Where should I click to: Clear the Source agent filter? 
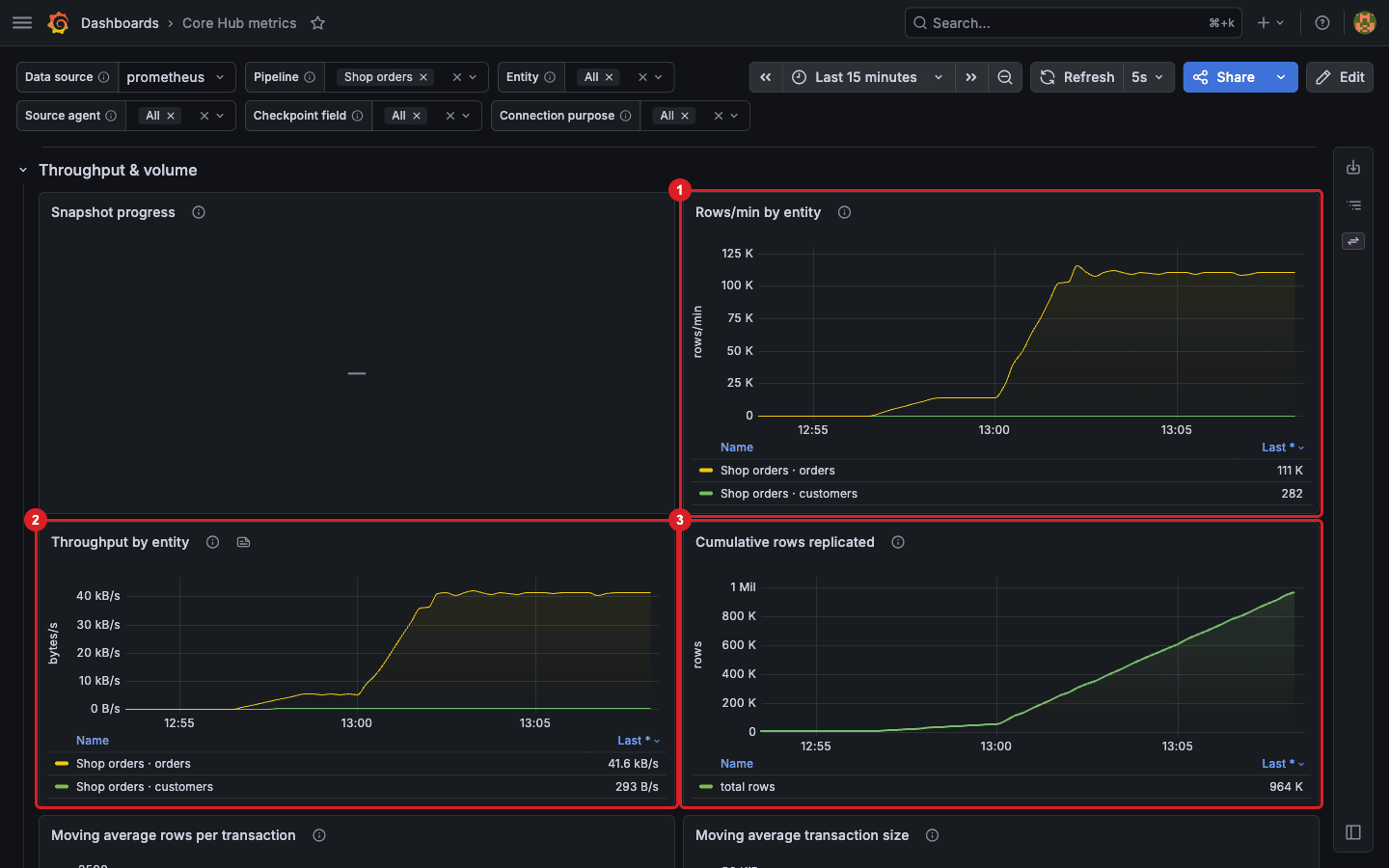point(204,116)
